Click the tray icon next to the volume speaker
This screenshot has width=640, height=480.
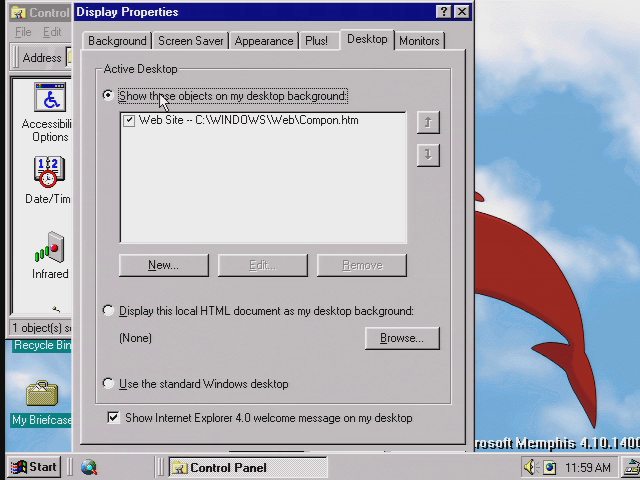click(x=549, y=467)
